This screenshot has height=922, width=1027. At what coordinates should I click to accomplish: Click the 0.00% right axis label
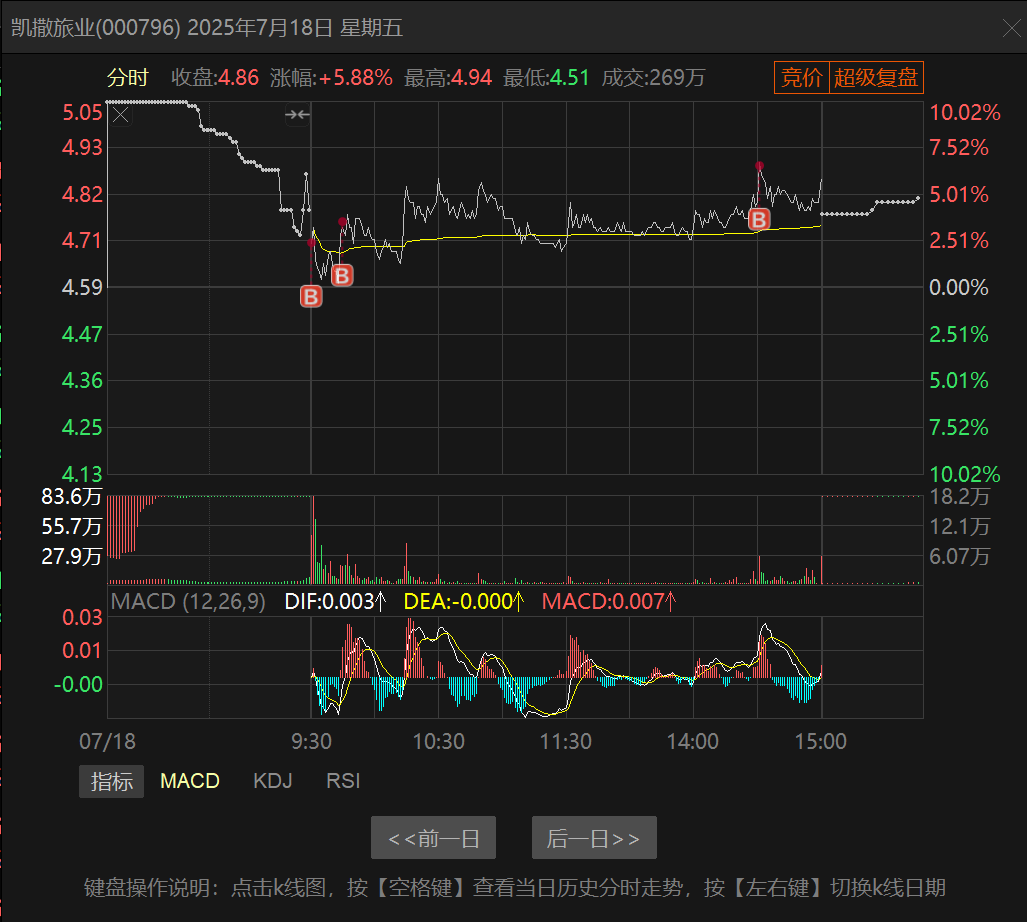click(959, 287)
